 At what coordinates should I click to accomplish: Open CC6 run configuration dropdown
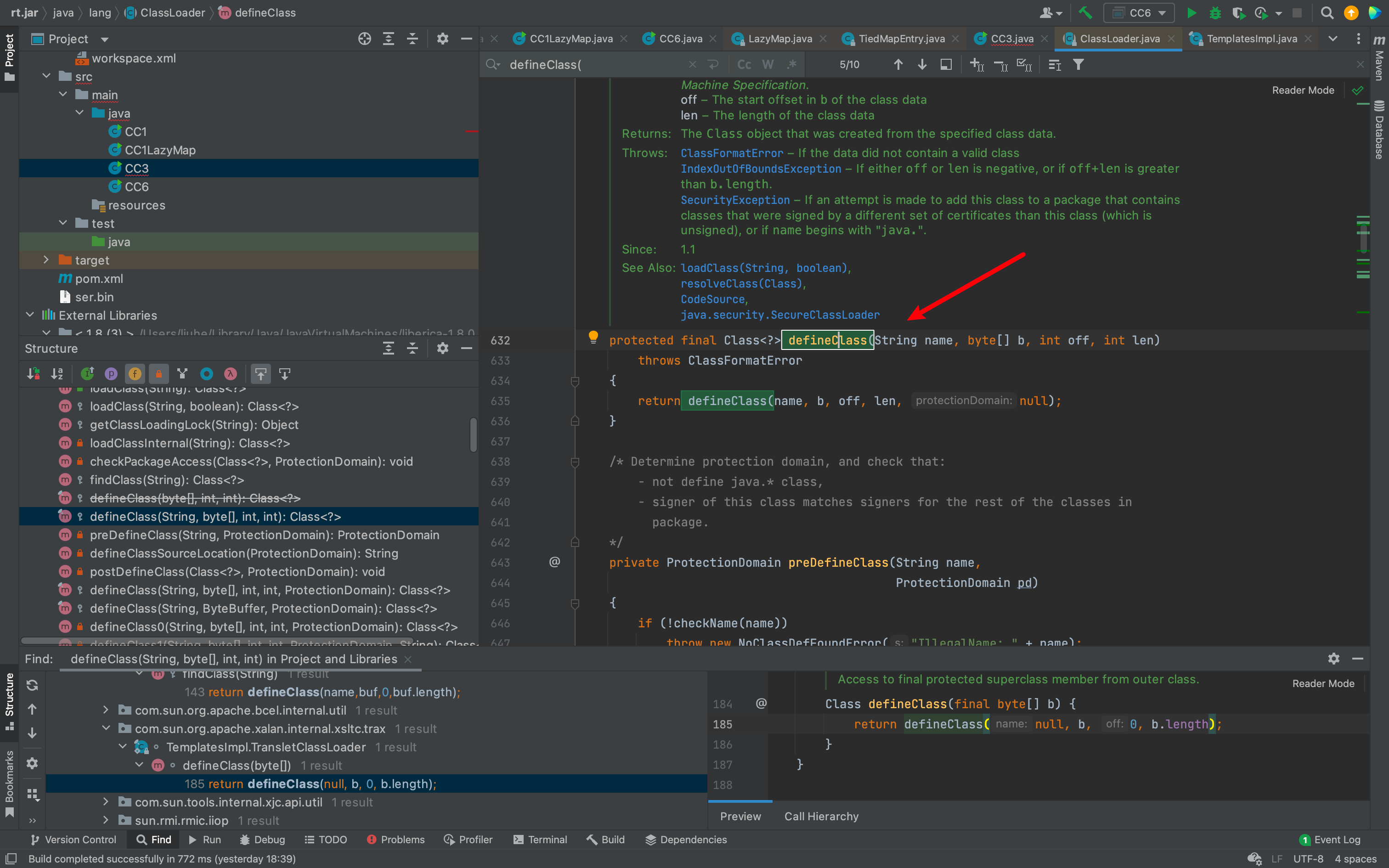pyautogui.click(x=1139, y=13)
